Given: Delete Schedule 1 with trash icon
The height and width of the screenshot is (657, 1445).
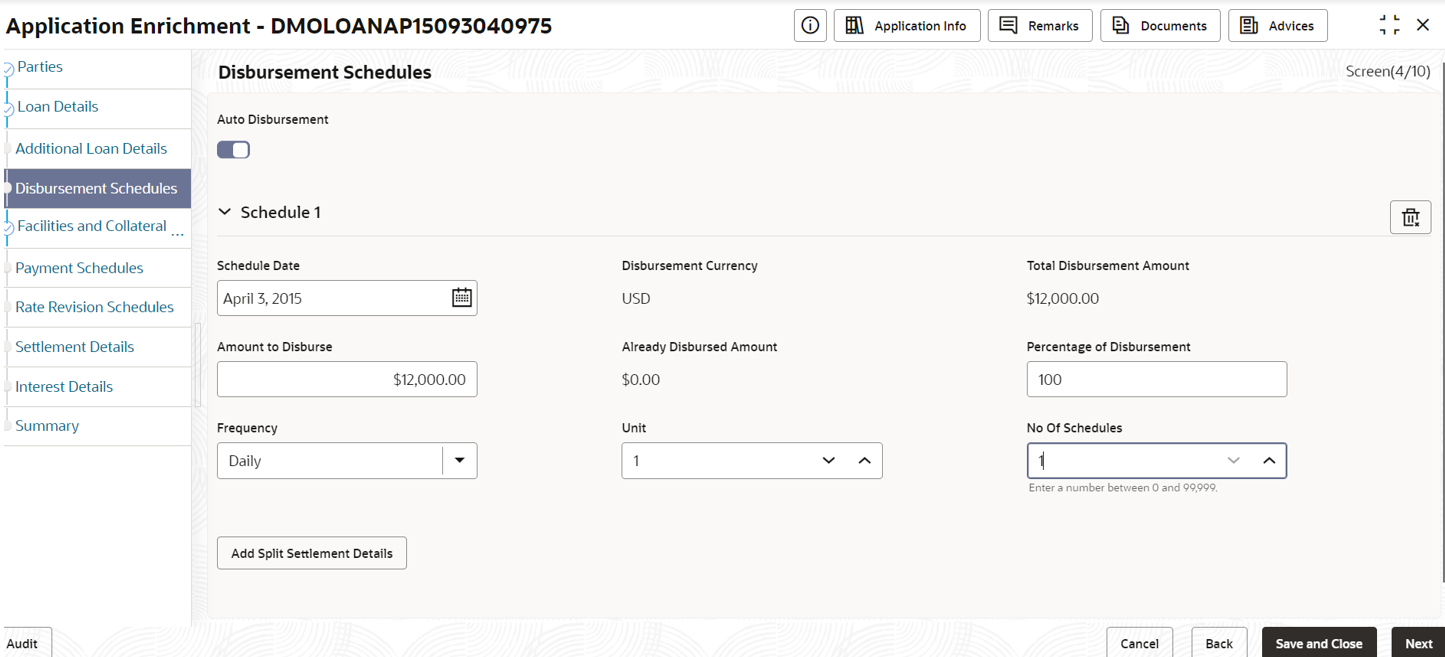Looking at the screenshot, I should (1410, 218).
